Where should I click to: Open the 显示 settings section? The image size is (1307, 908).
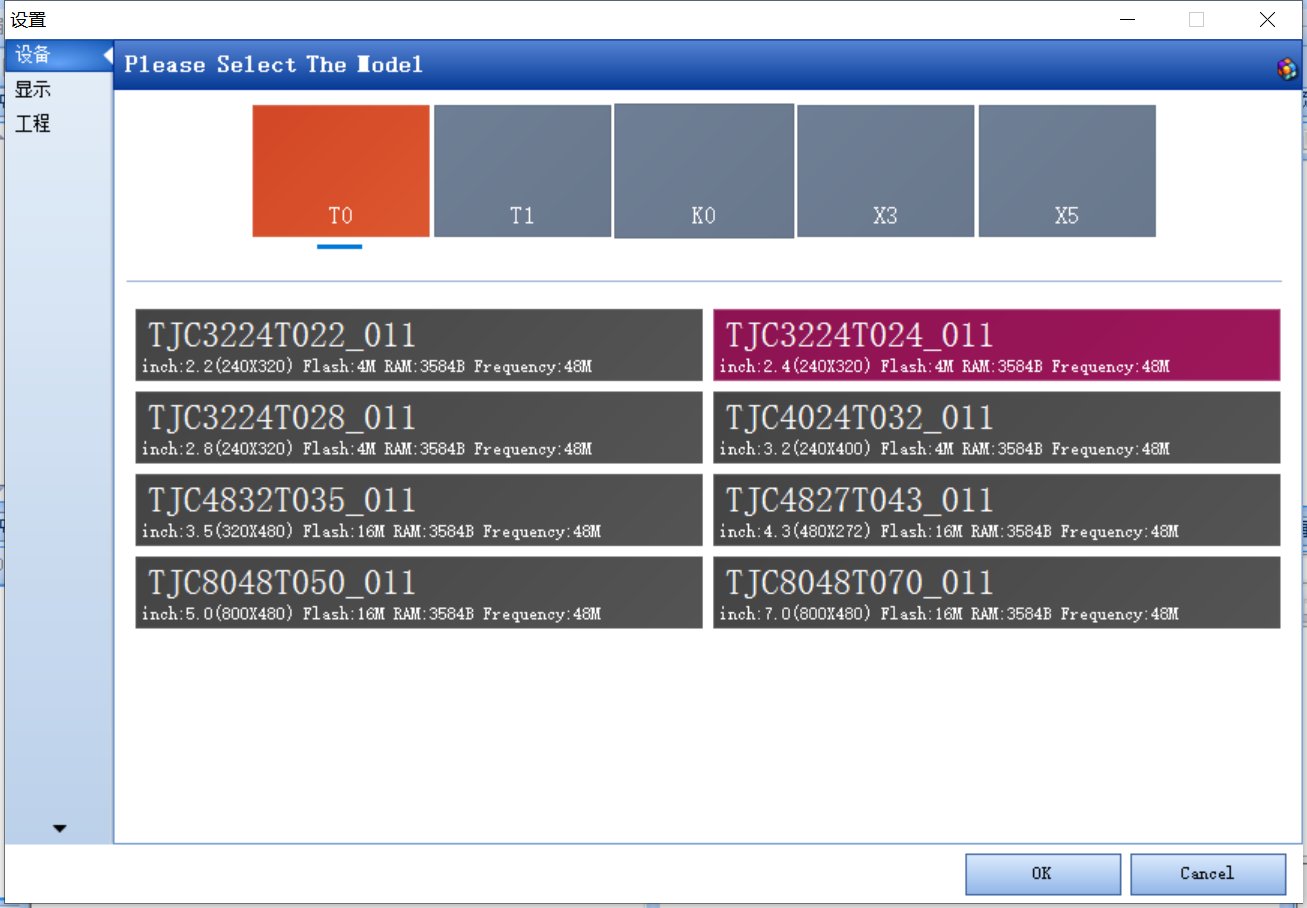click(59, 89)
